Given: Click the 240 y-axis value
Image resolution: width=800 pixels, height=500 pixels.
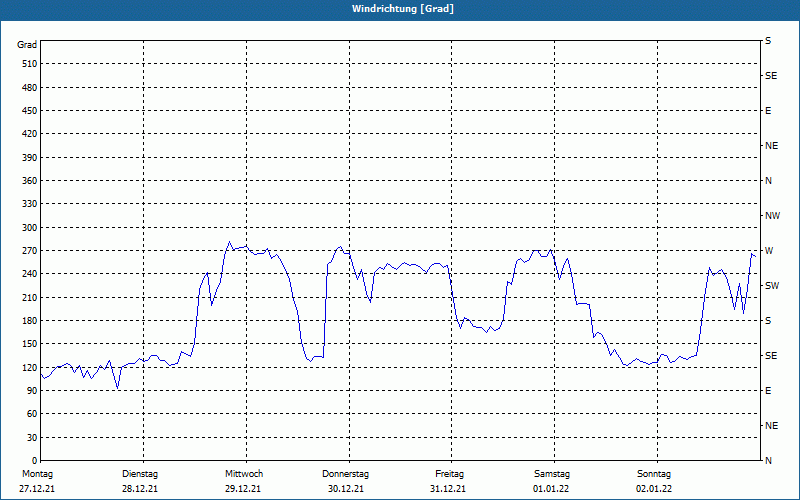Looking at the screenshot, I should click(30, 274).
